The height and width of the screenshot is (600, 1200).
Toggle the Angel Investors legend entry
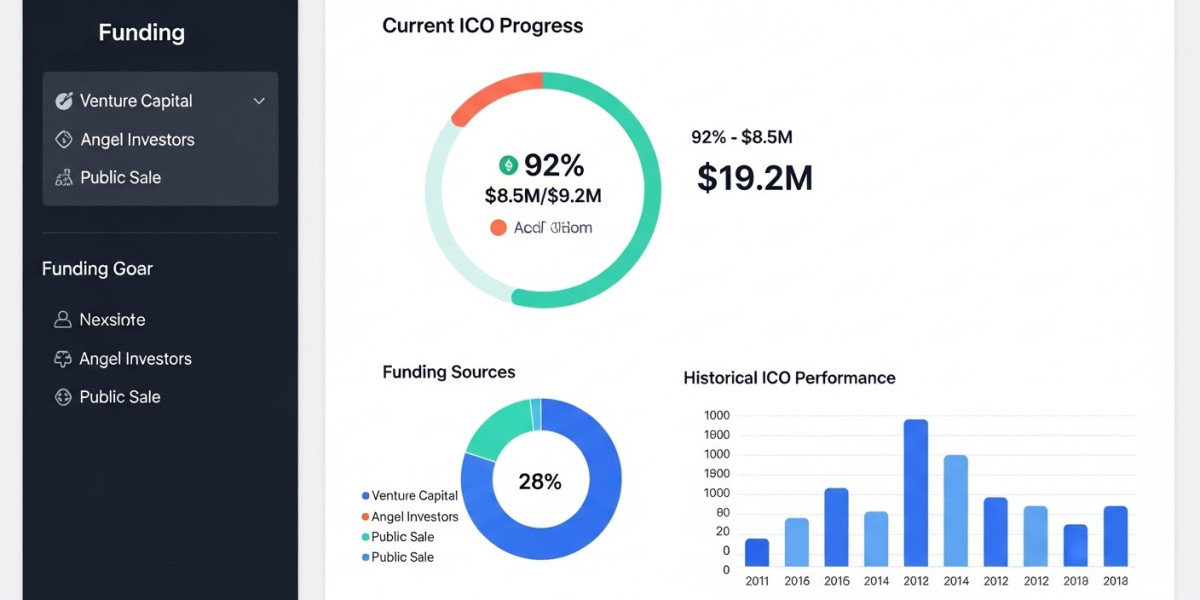pyautogui.click(x=409, y=517)
